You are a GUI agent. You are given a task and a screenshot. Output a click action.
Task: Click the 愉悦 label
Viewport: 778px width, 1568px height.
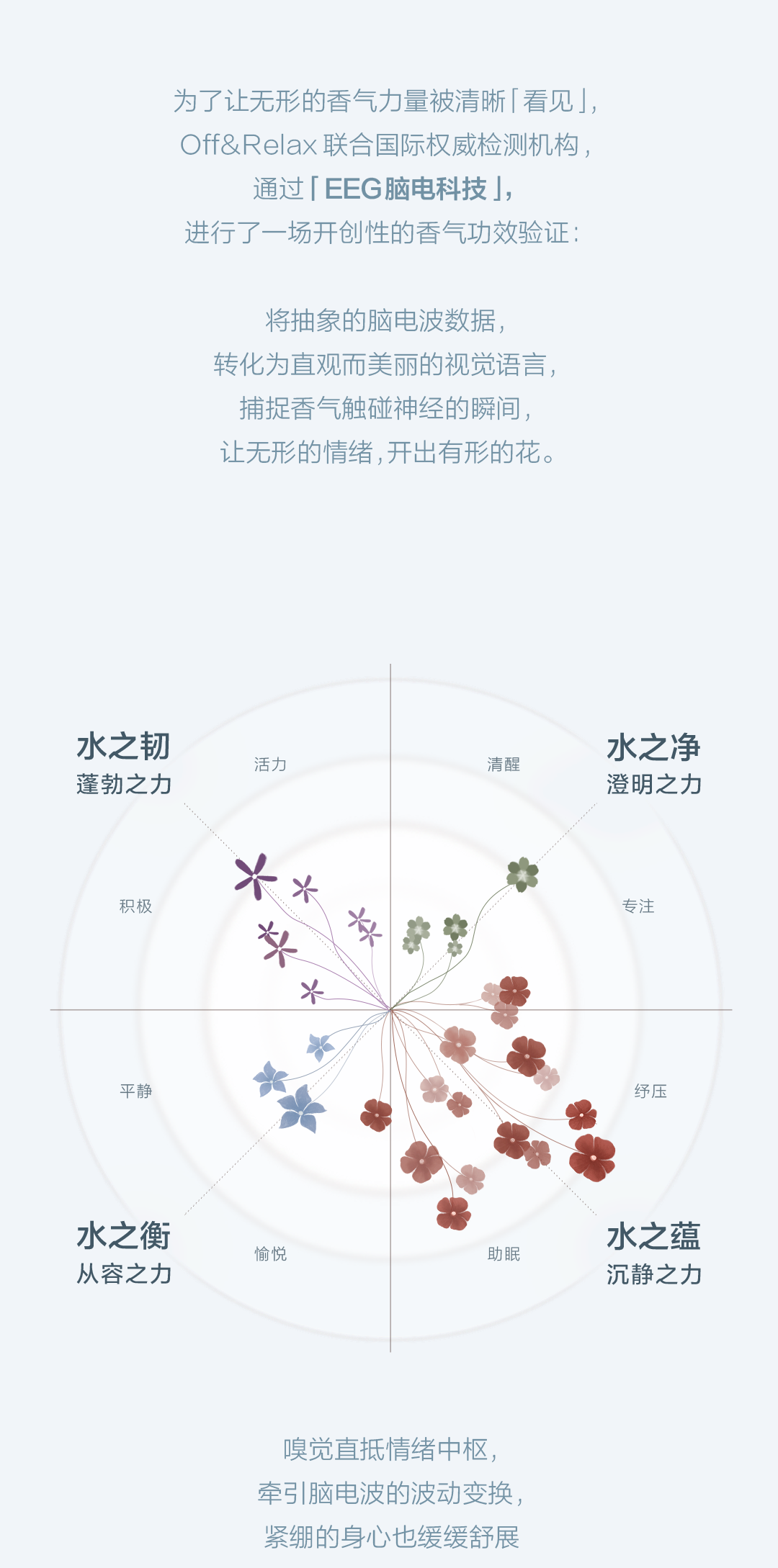270,1254
